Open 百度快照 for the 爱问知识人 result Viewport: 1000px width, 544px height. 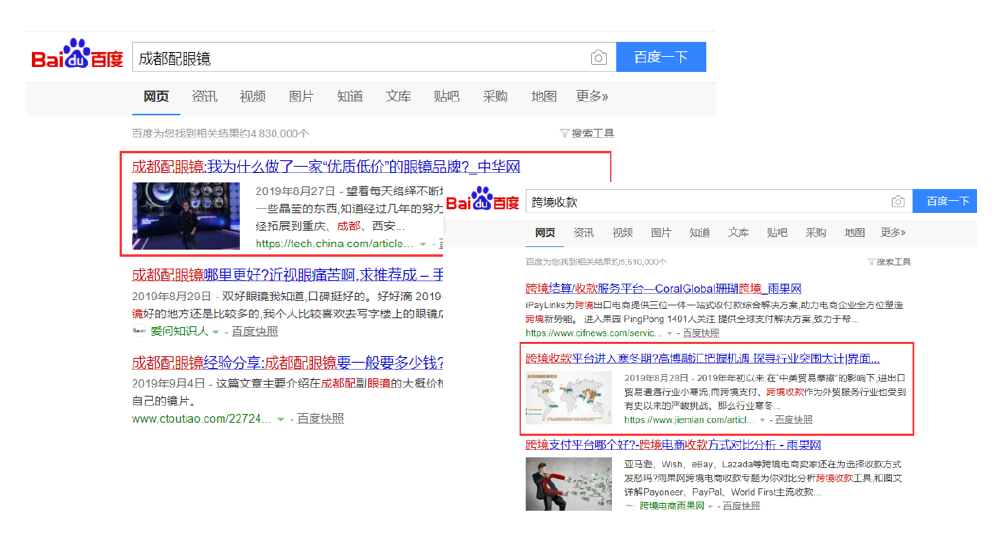pos(254,332)
